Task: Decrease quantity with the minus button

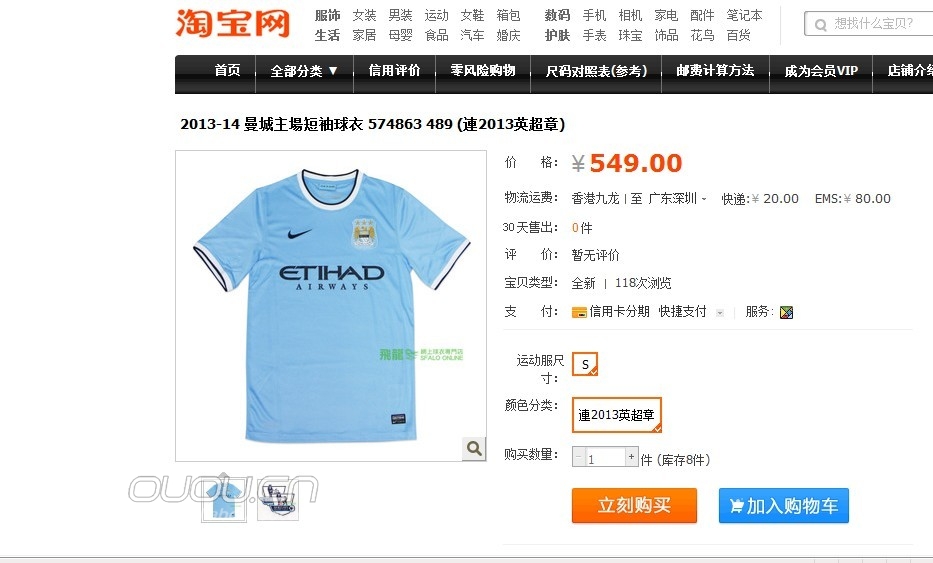Action: coord(578,456)
